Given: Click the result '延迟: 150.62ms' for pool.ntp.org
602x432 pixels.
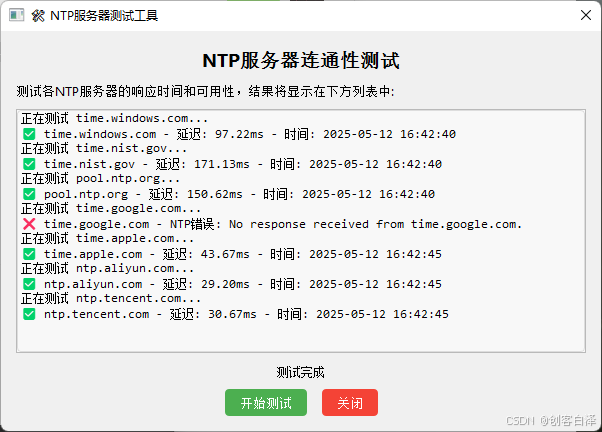Looking at the screenshot, I should (195, 194).
